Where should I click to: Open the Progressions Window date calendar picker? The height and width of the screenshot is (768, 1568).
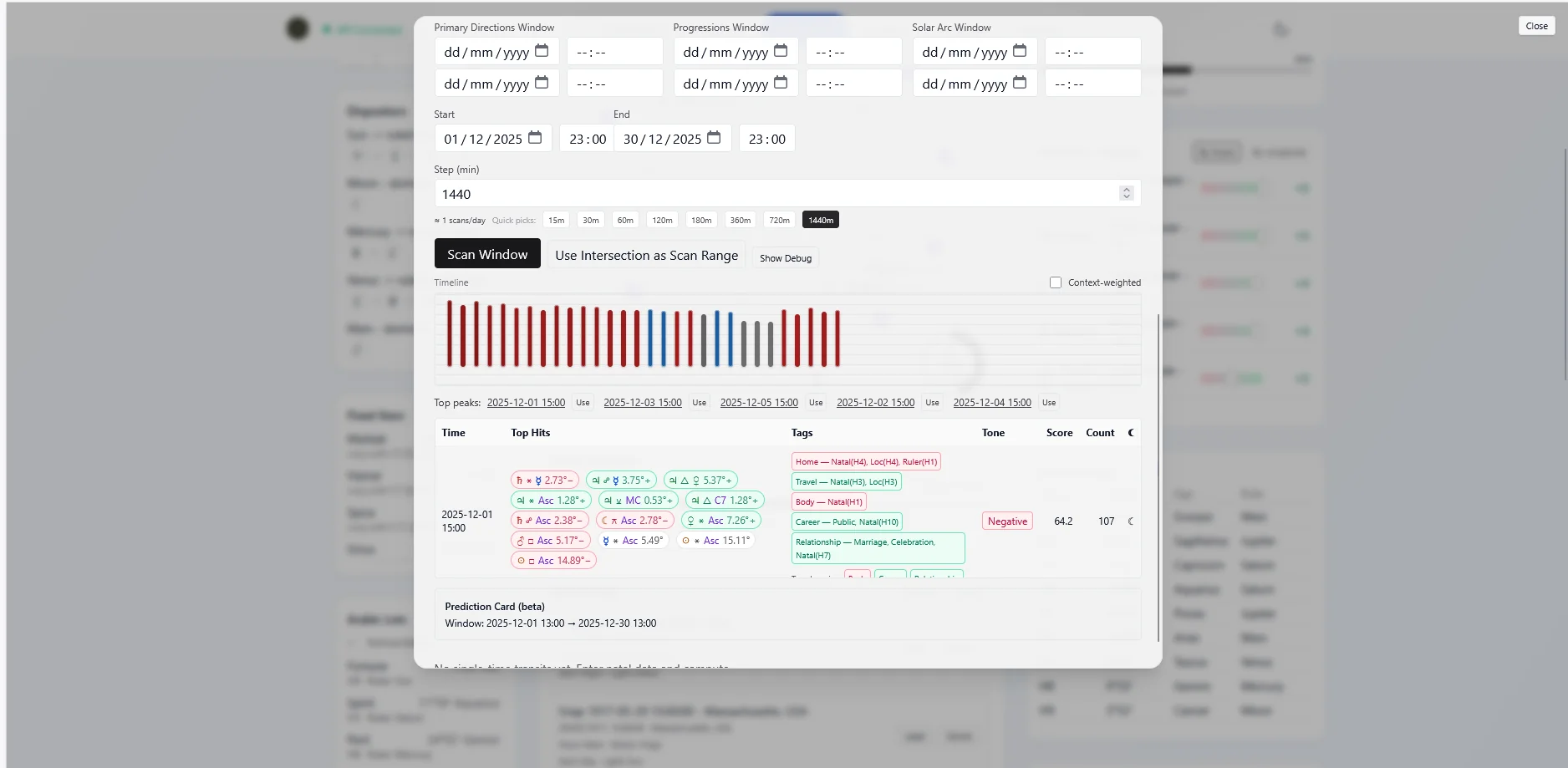(781, 51)
